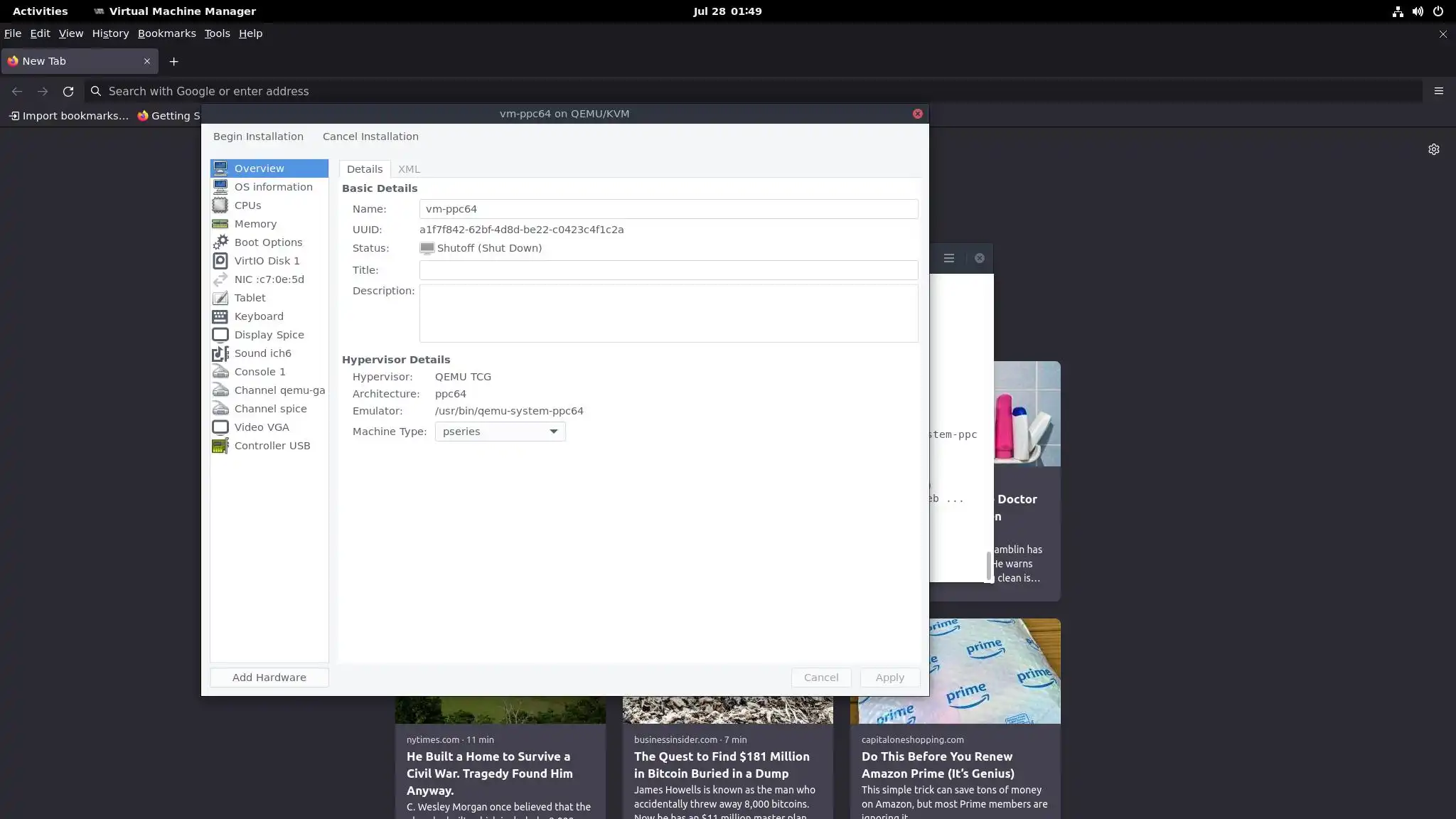Expand the Machine Type pseries dropdown
This screenshot has width=1456, height=819.
click(x=500, y=432)
